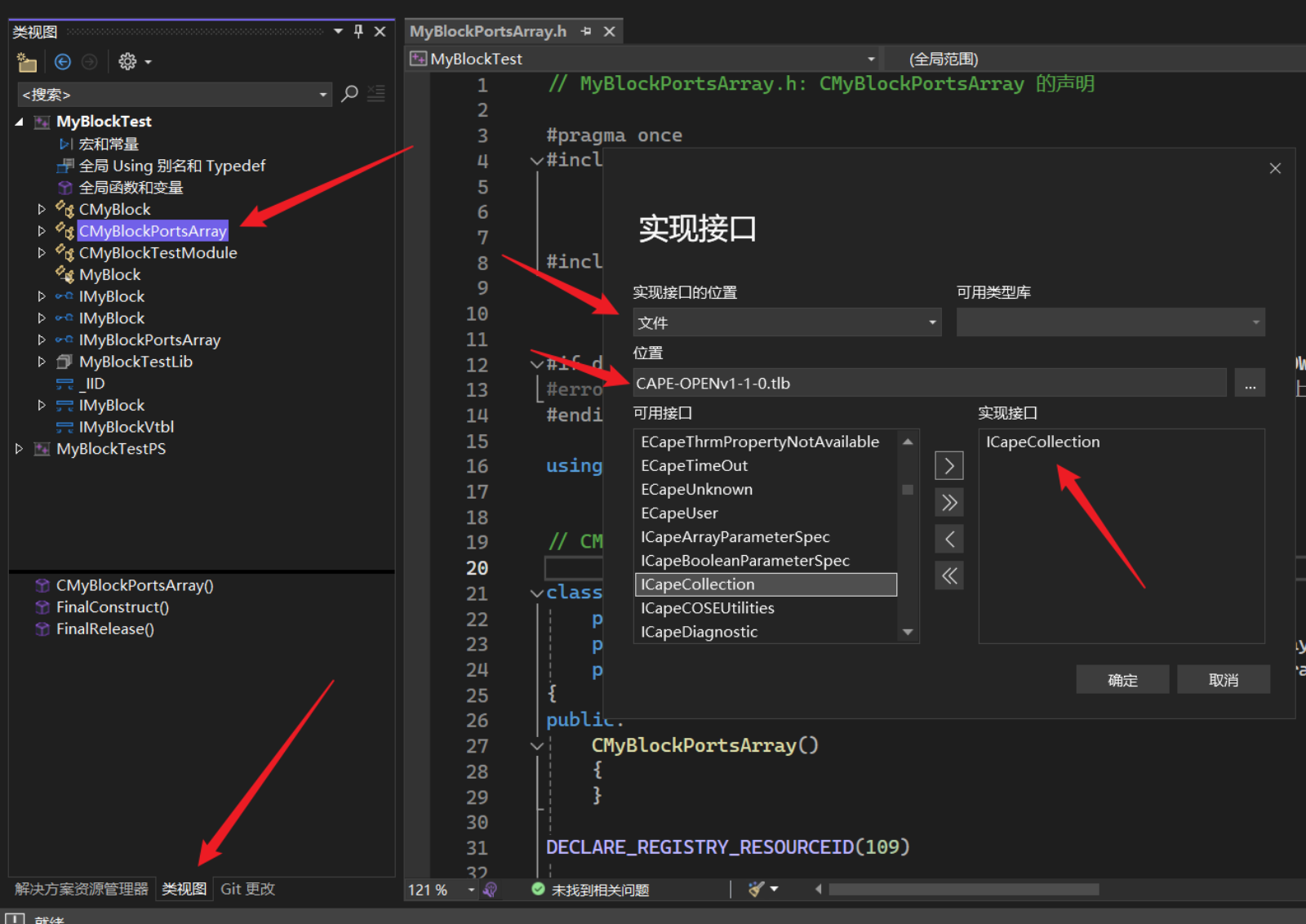1306x924 pixels.
Task: Expand the CMyBlock class node
Action: pos(42,210)
